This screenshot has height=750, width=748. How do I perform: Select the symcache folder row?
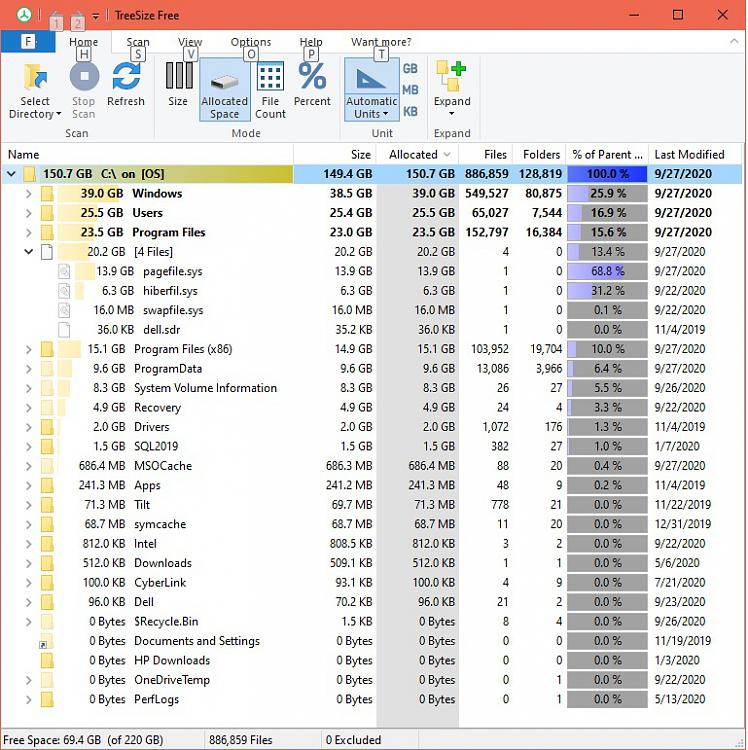[x=372, y=524]
